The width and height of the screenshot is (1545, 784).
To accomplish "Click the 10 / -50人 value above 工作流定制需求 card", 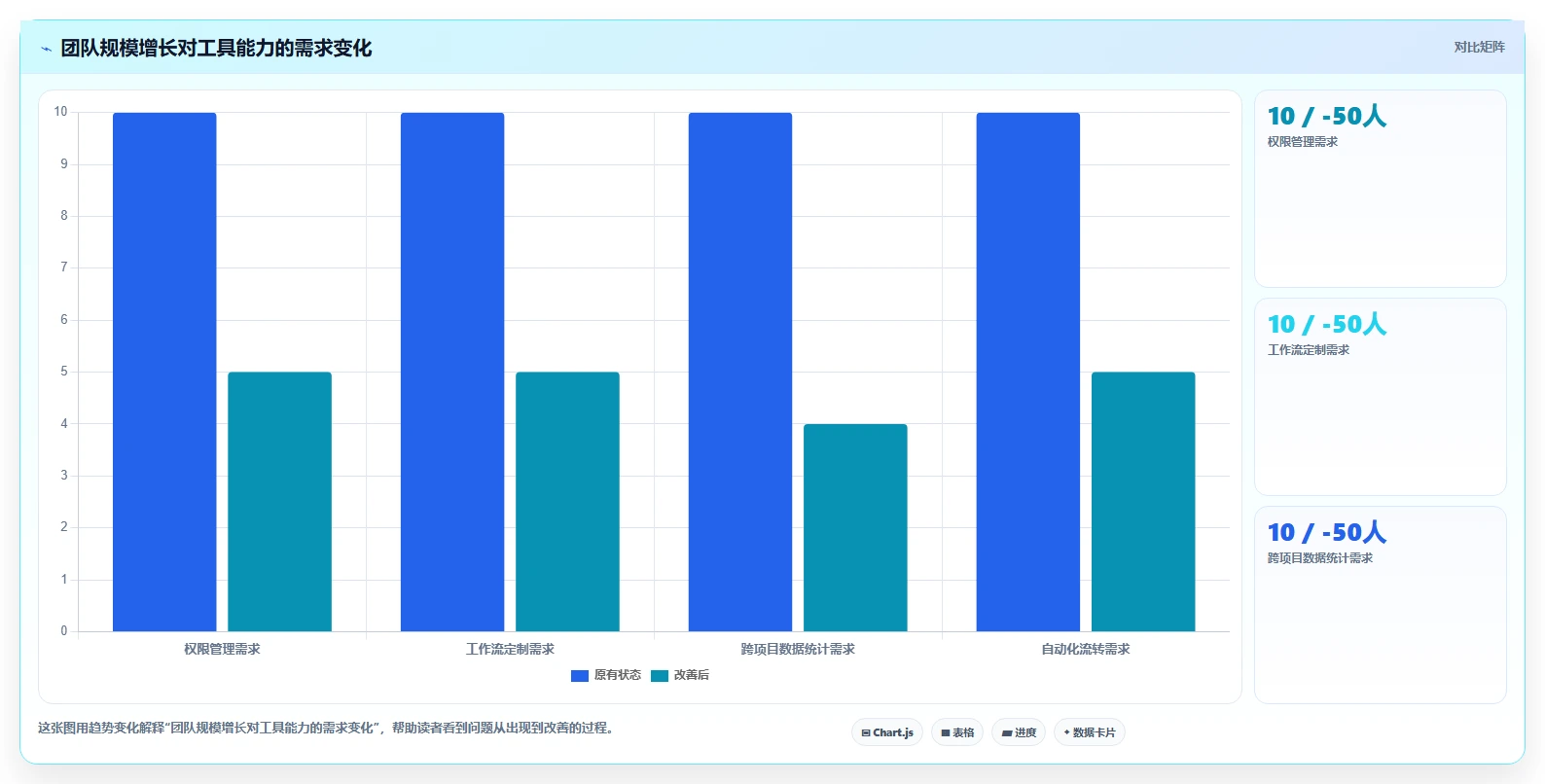I will pyautogui.click(x=1327, y=324).
